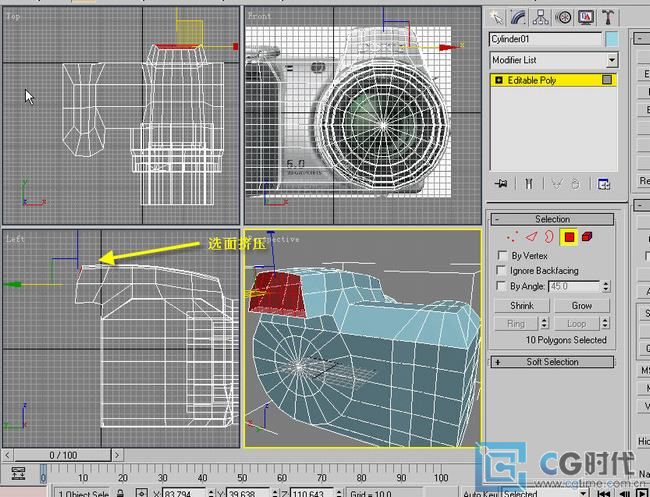Expand the Soft Selection rollout
The height and width of the screenshot is (497, 650).
tap(552, 362)
